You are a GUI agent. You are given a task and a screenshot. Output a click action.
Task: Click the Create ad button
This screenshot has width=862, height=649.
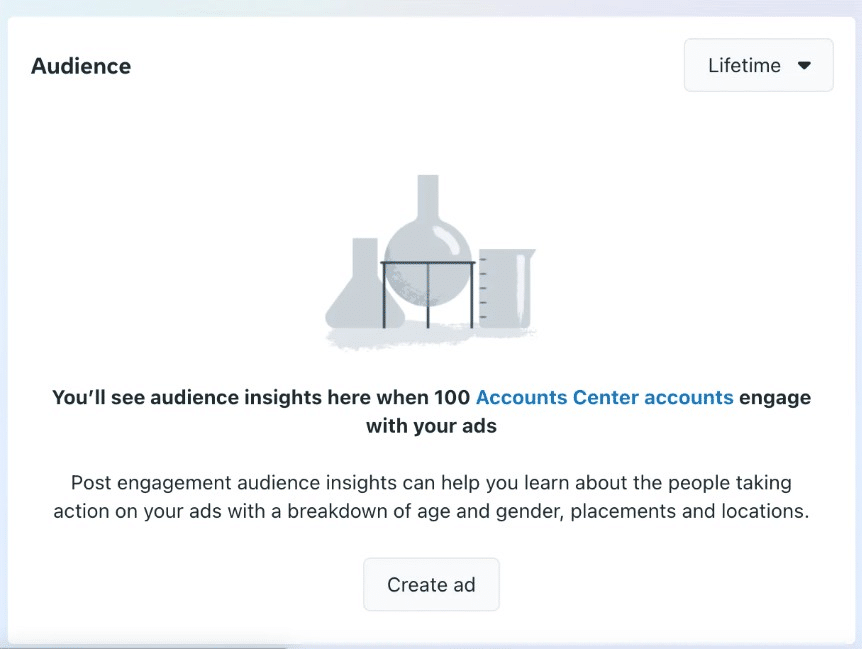431,585
